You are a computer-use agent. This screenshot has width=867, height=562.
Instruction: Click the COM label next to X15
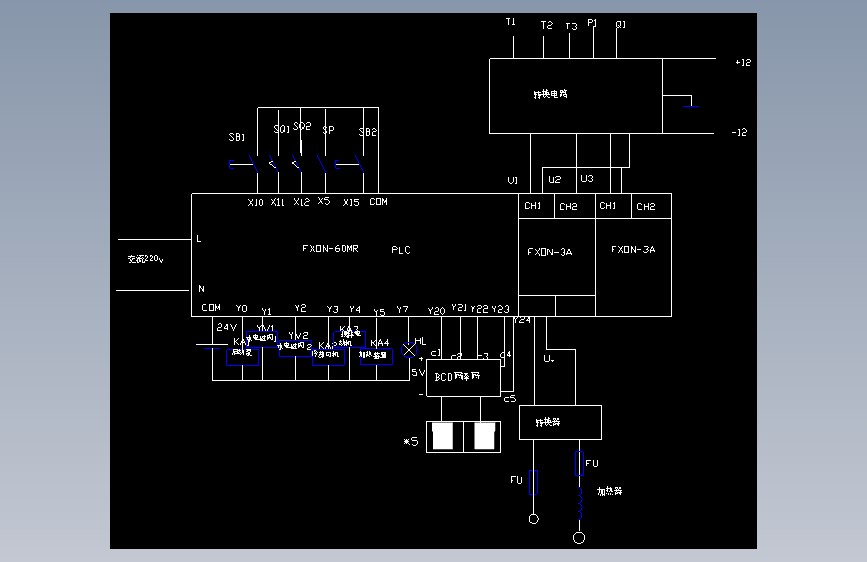click(378, 202)
